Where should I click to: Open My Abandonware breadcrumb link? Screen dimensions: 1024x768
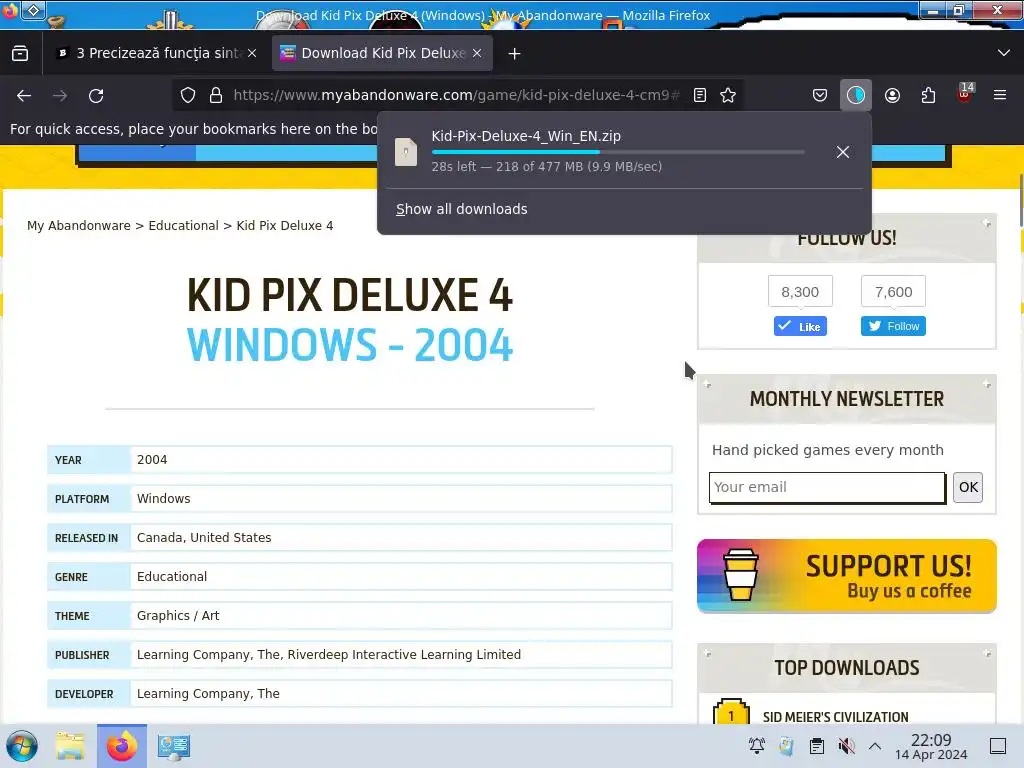coord(79,225)
